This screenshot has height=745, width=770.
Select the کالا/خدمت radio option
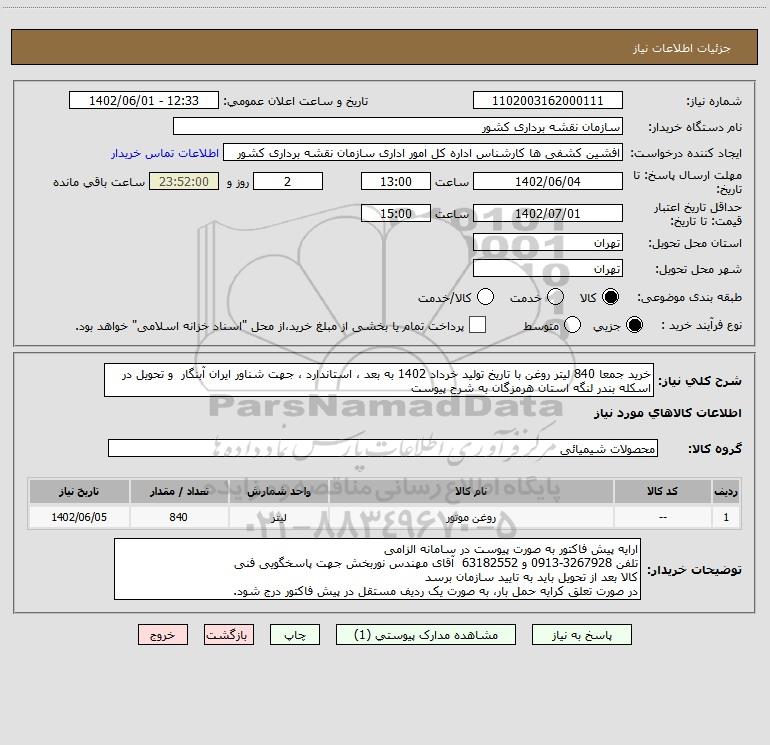tap(485, 297)
